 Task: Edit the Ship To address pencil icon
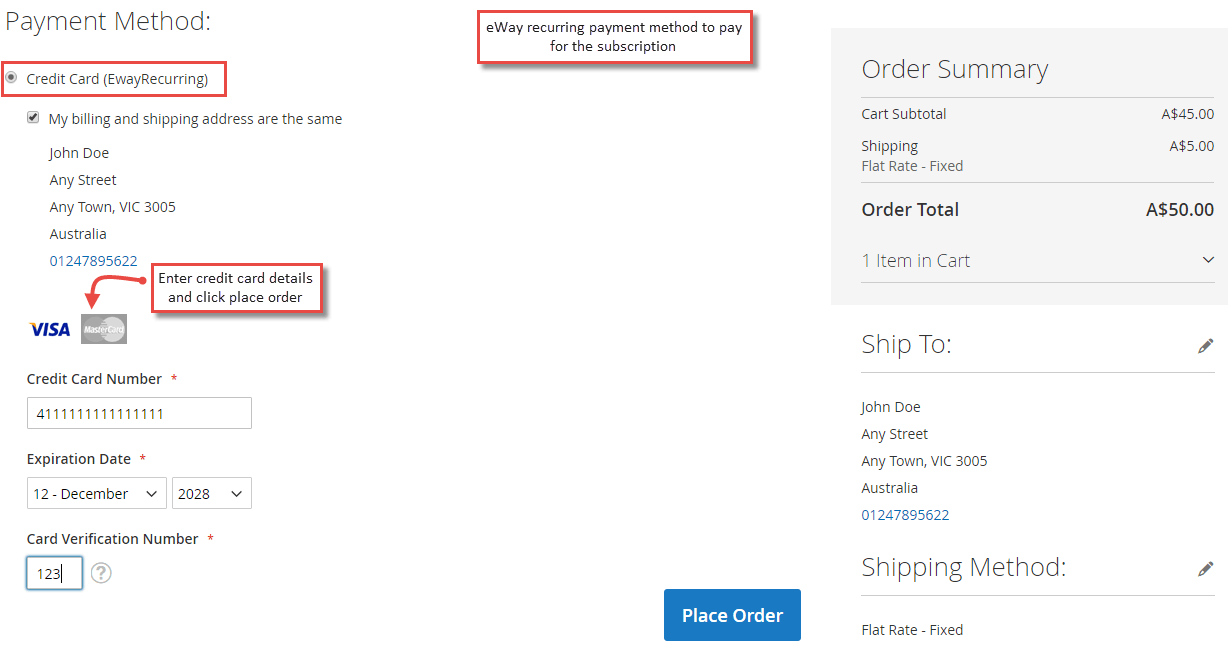click(x=1205, y=345)
